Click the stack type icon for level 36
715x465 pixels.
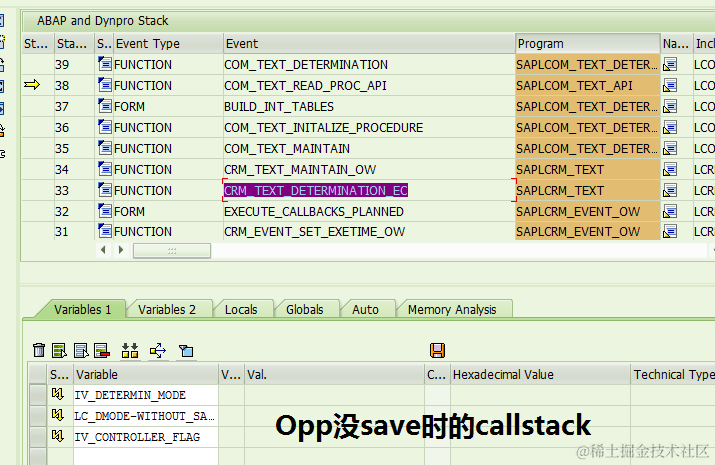(105, 127)
